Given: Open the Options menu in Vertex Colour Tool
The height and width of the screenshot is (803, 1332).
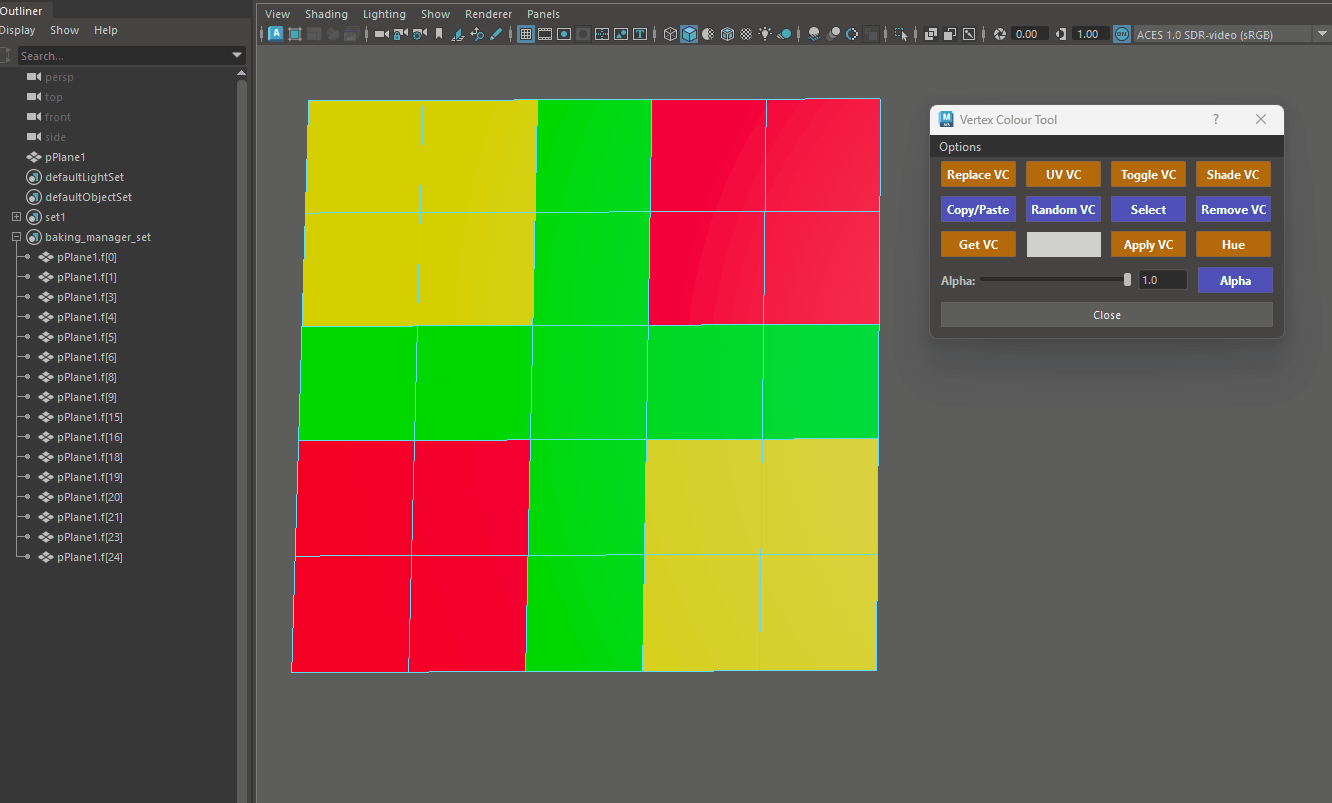Looking at the screenshot, I should (960, 147).
